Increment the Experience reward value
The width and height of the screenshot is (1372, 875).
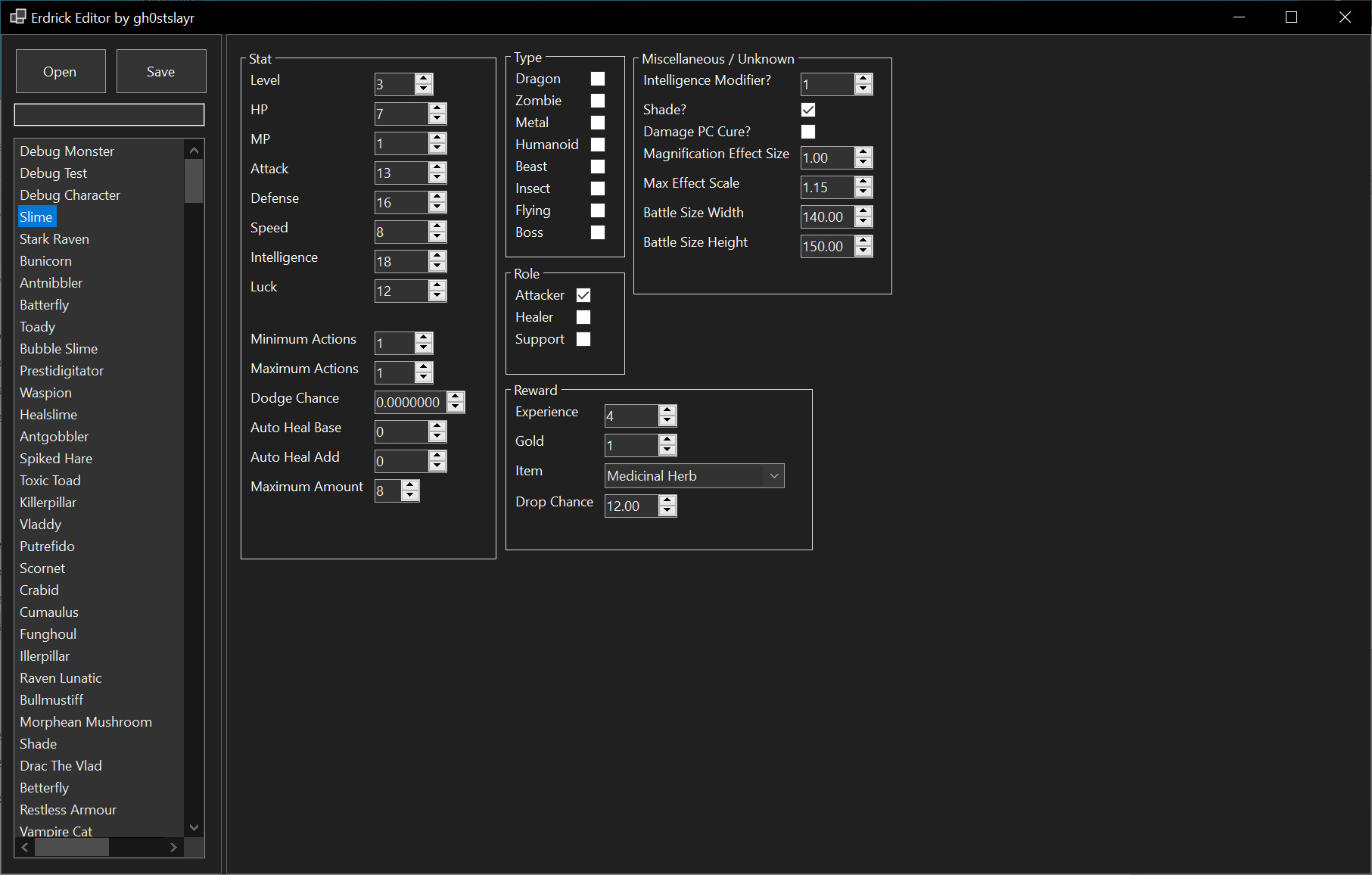click(667, 410)
